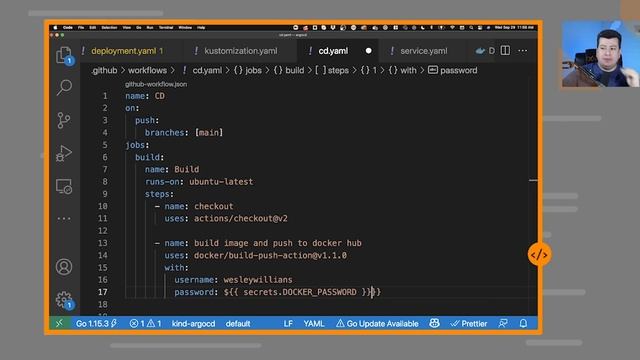This screenshot has width=640, height=360.
Task: Expand the steps breadcrumb
Action: pos(332,70)
